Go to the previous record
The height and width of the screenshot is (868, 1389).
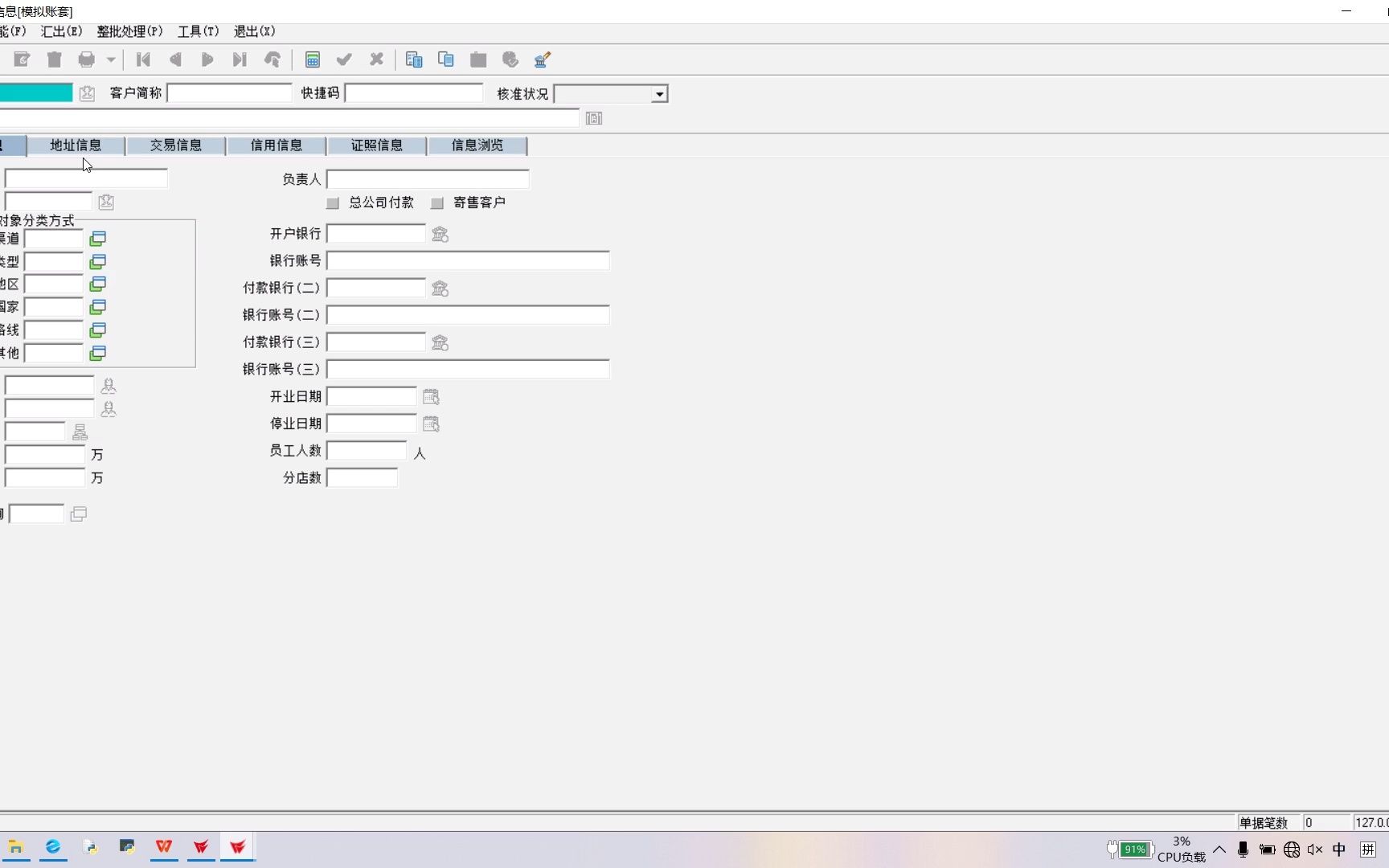175,59
